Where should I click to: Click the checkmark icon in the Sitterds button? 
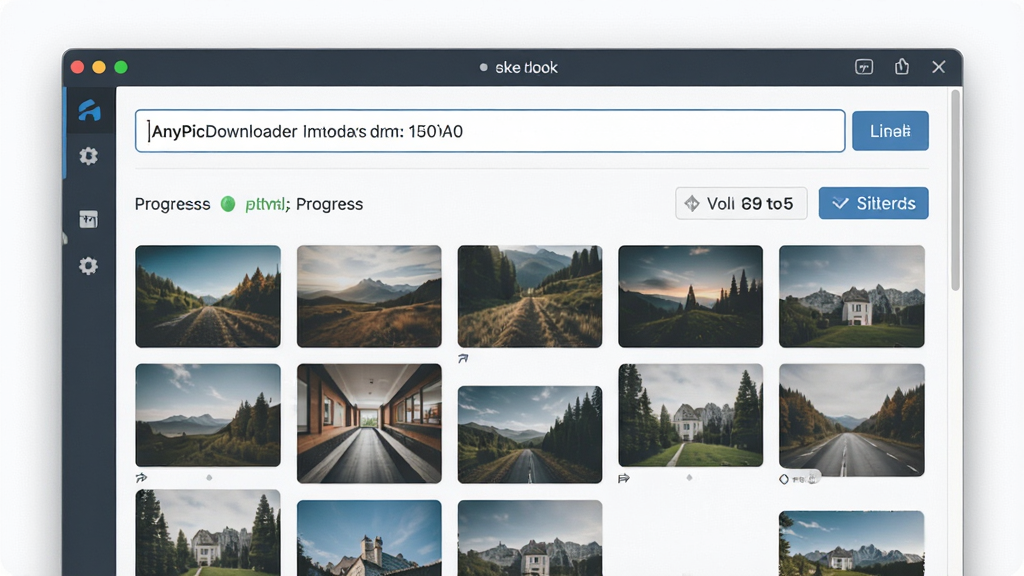[x=840, y=203]
